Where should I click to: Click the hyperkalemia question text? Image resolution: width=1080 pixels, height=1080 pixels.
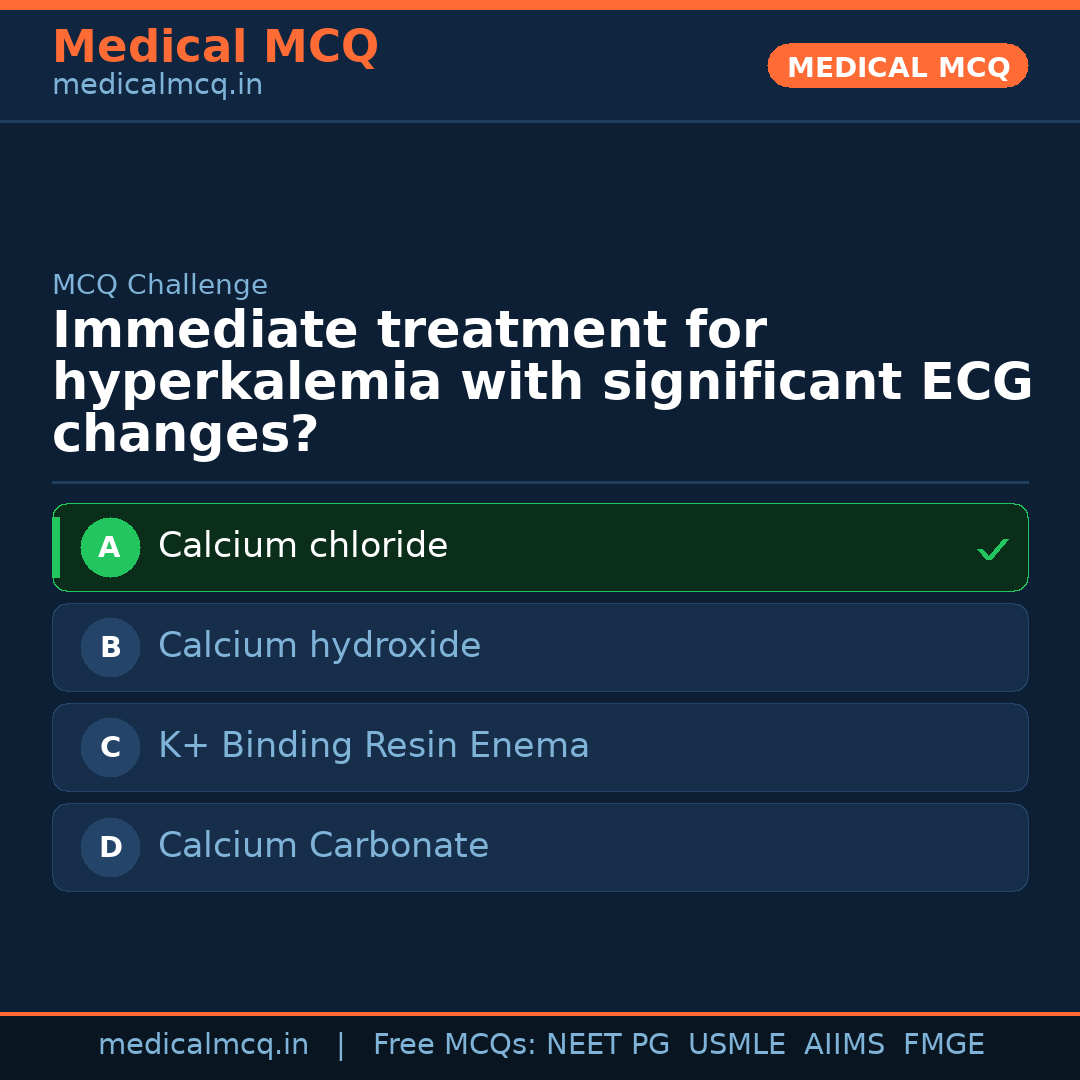click(540, 383)
